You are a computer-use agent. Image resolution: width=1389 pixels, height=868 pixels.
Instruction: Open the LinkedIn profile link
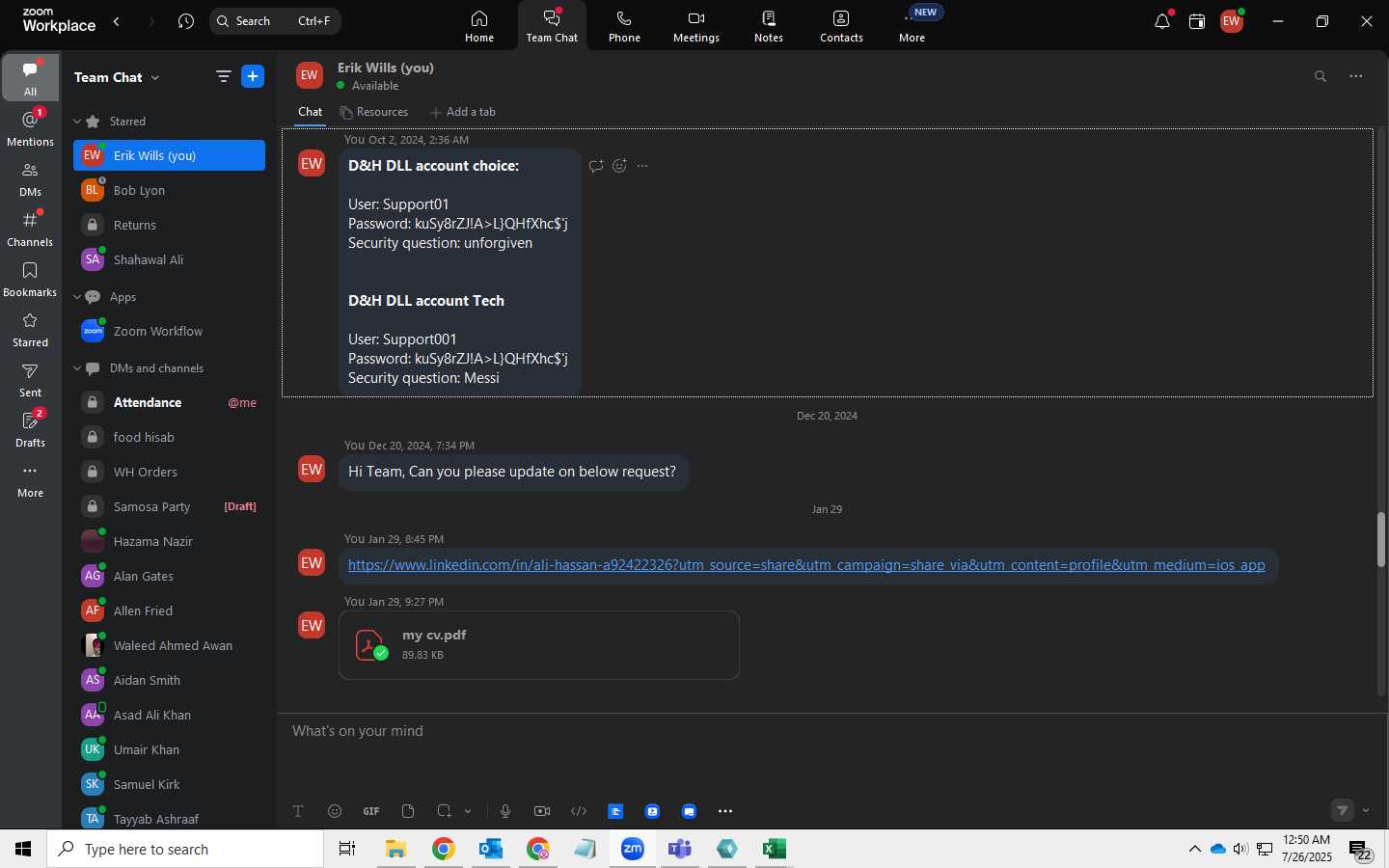pos(806,565)
